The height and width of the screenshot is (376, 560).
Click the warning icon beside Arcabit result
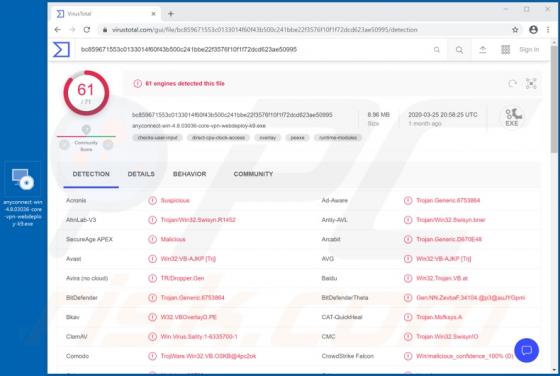point(408,239)
